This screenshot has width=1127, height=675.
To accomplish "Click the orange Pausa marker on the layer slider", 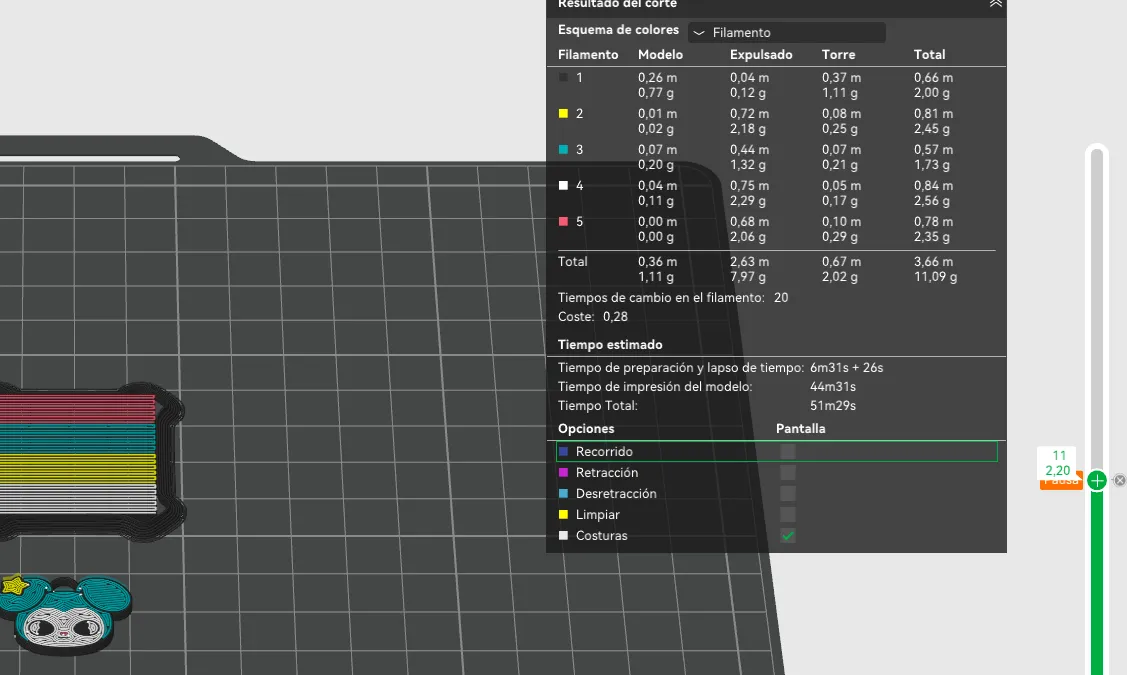I will click(1061, 484).
